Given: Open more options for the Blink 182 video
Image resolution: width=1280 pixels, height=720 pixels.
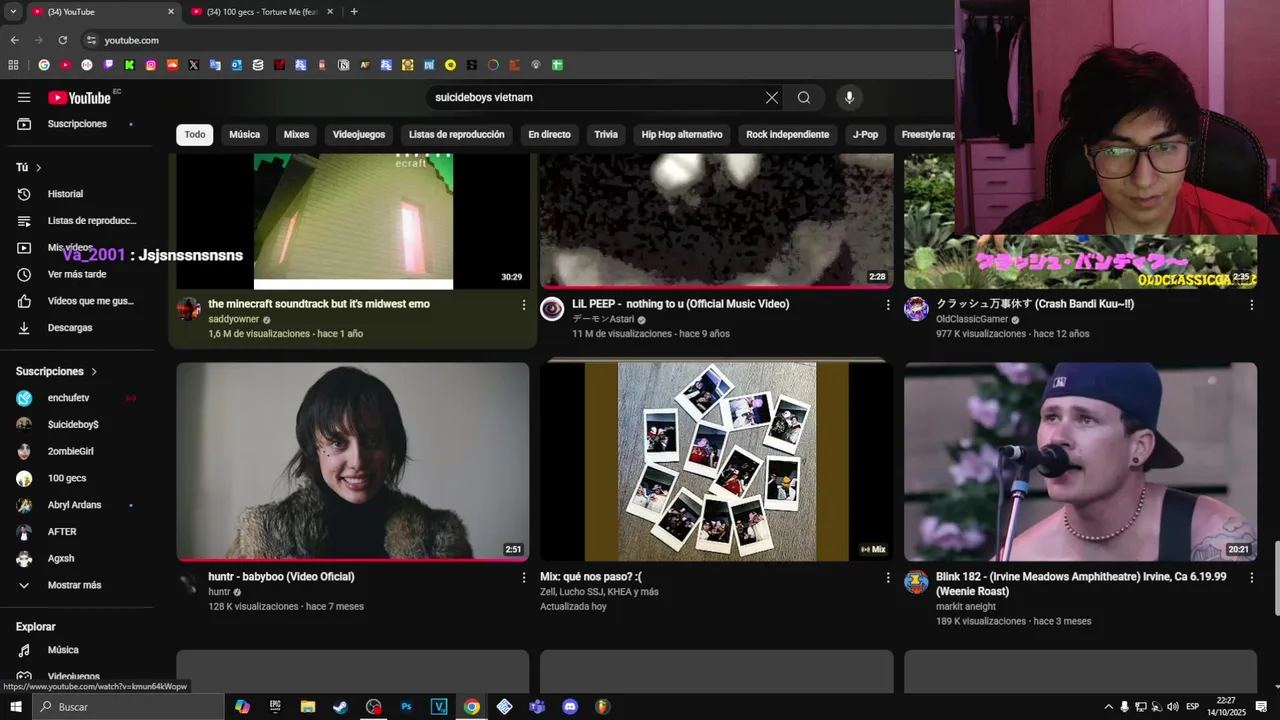Looking at the screenshot, I should pyautogui.click(x=1251, y=577).
